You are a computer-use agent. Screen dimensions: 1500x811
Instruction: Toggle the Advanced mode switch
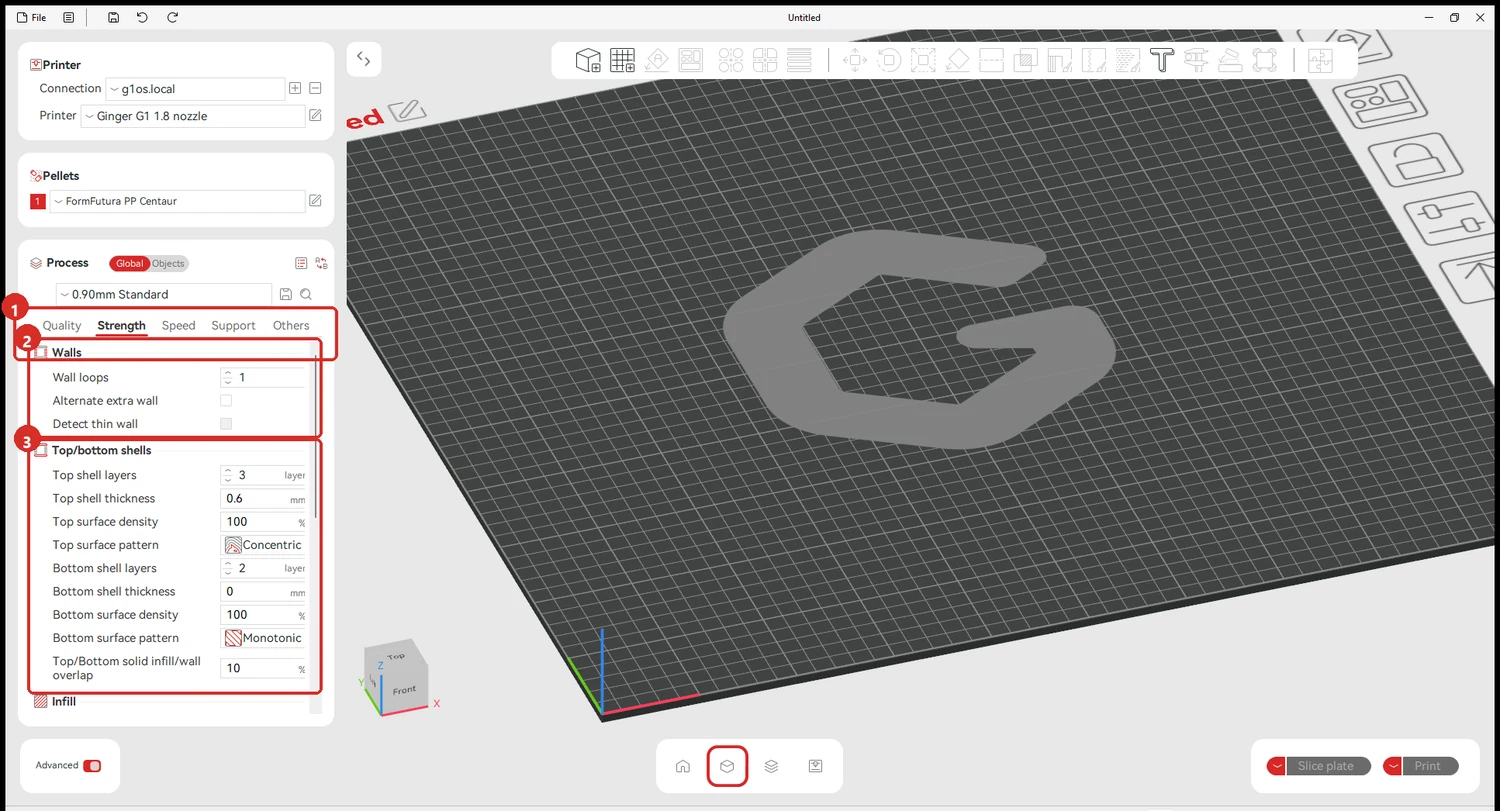tap(92, 765)
